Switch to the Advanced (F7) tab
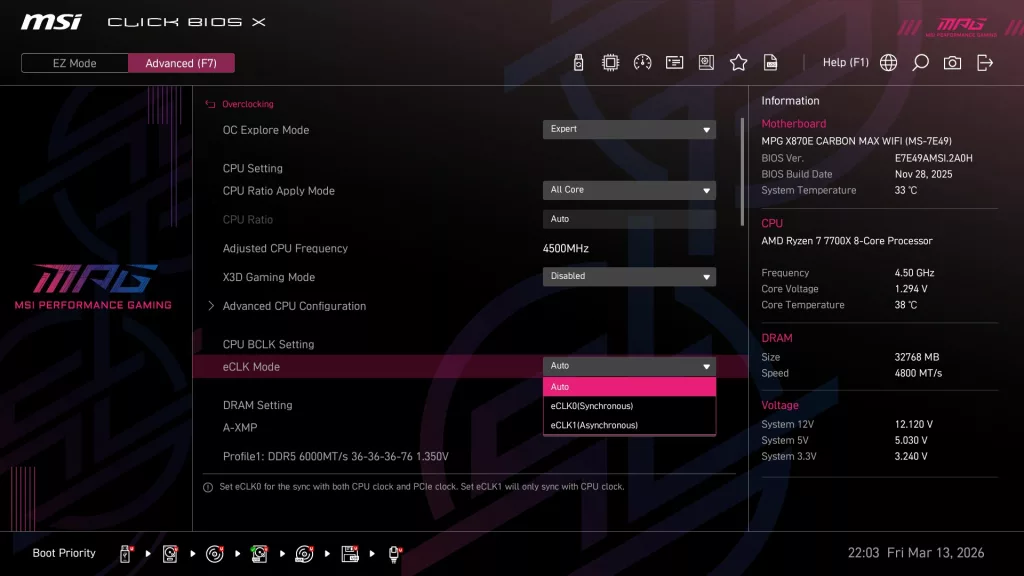Viewport: 1024px width, 576px height. pyautogui.click(x=181, y=62)
